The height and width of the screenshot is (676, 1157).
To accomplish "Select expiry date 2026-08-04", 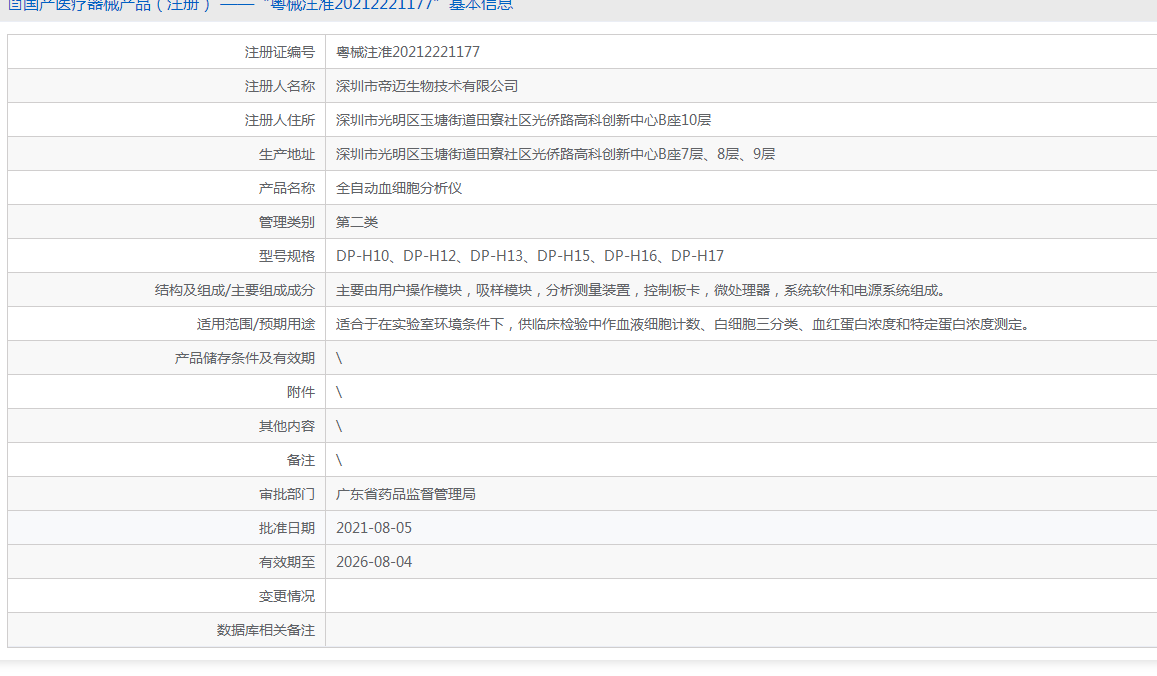I will pos(373,561).
